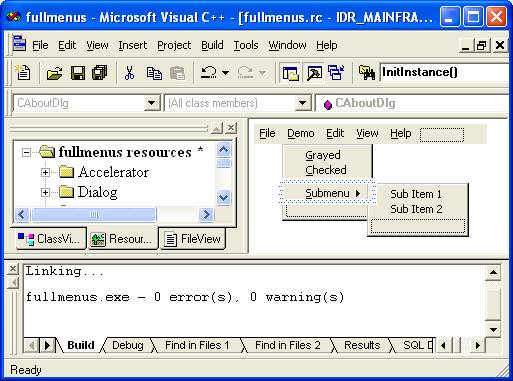Click the InitInstance() find input field
Screen dimensions: 513x381
pos(445,72)
